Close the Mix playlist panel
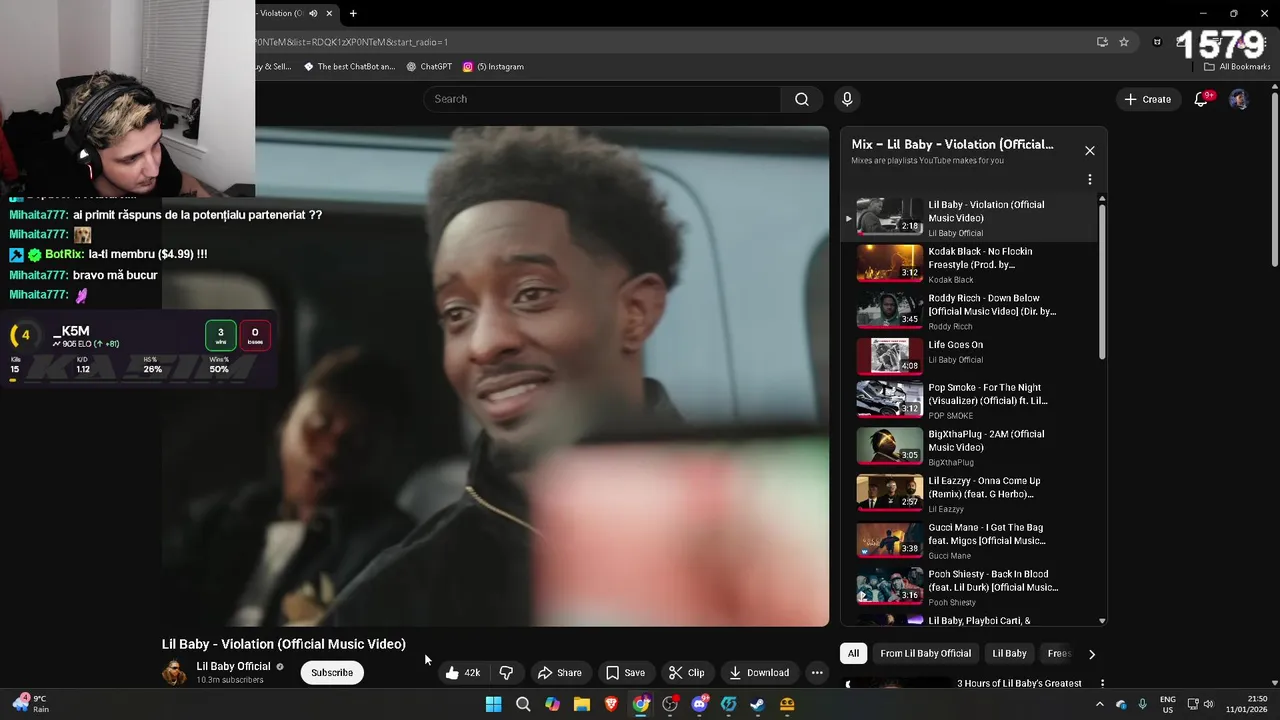 [1090, 151]
